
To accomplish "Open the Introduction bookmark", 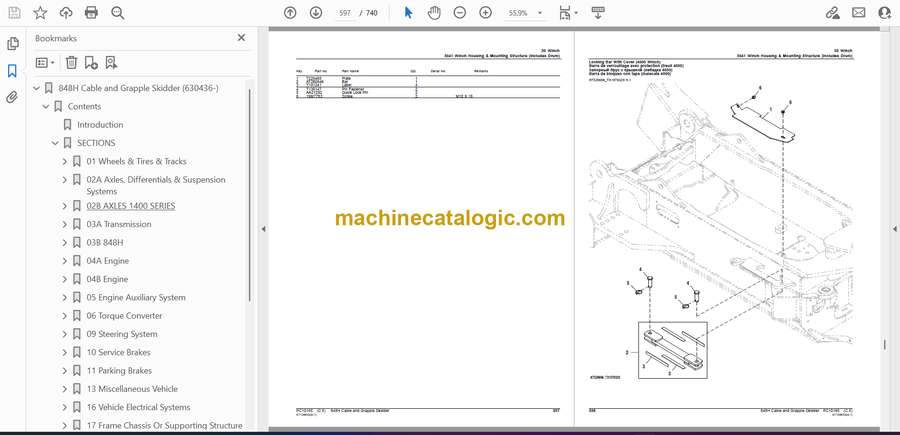I will 100,125.
